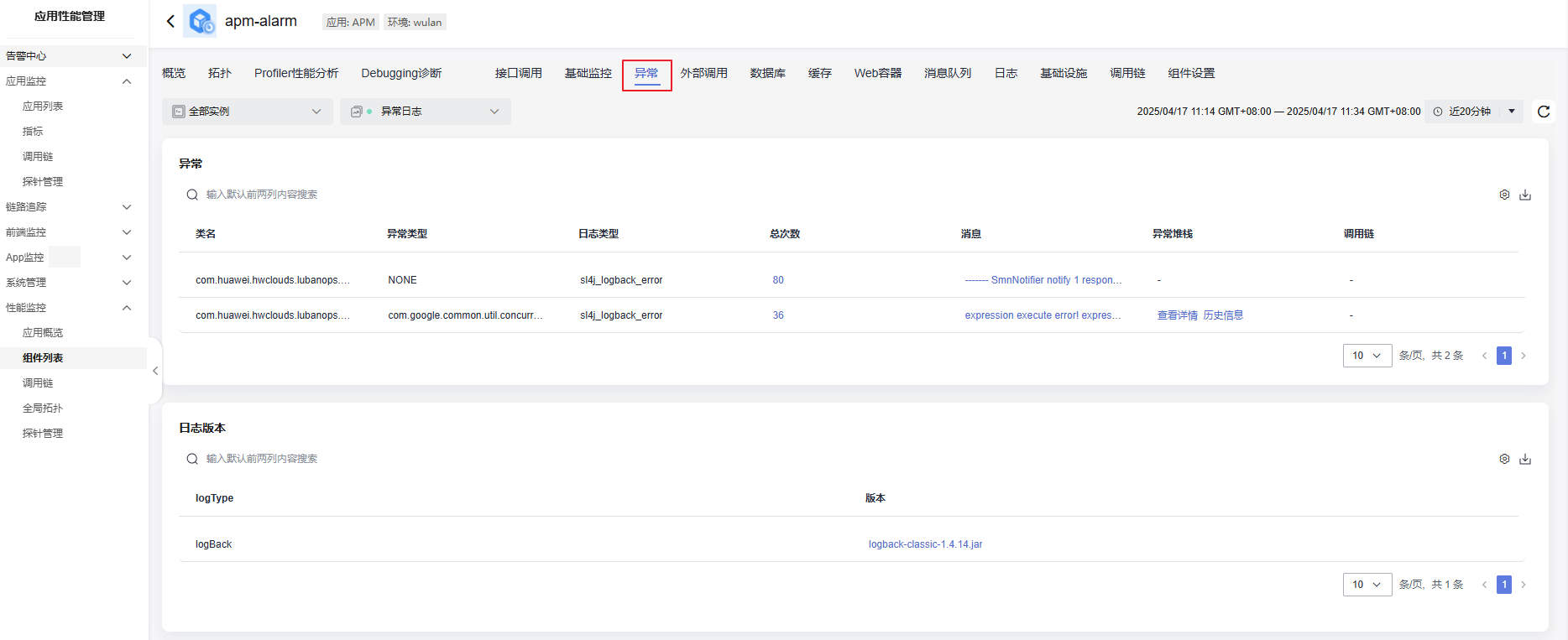Open the 组件设置 tab
The height and width of the screenshot is (640, 1568).
tap(1191, 74)
